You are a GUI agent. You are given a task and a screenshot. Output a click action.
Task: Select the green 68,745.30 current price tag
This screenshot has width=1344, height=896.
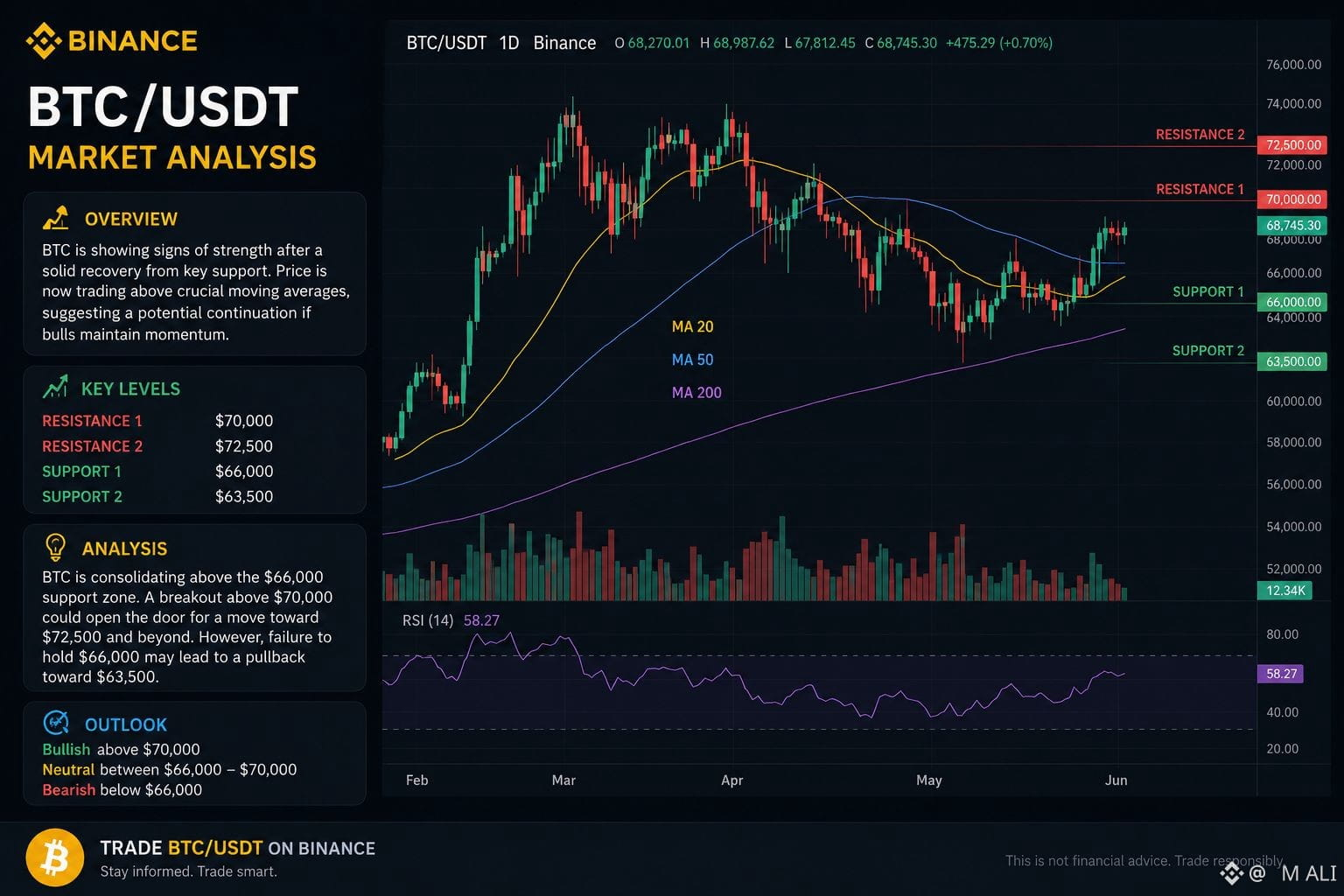tap(1292, 226)
